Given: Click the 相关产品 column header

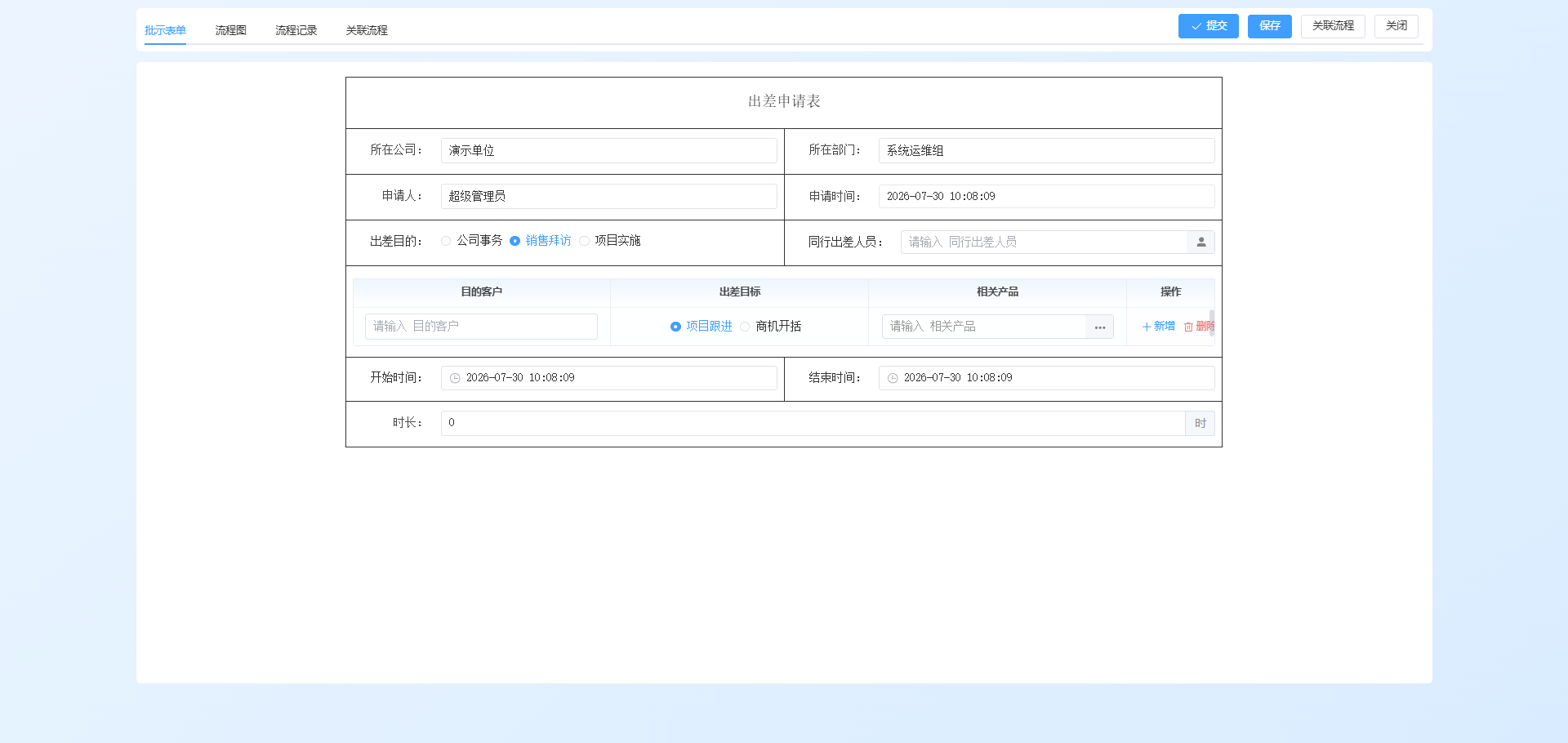Looking at the screenshot, I should click(x=998, y=292).
